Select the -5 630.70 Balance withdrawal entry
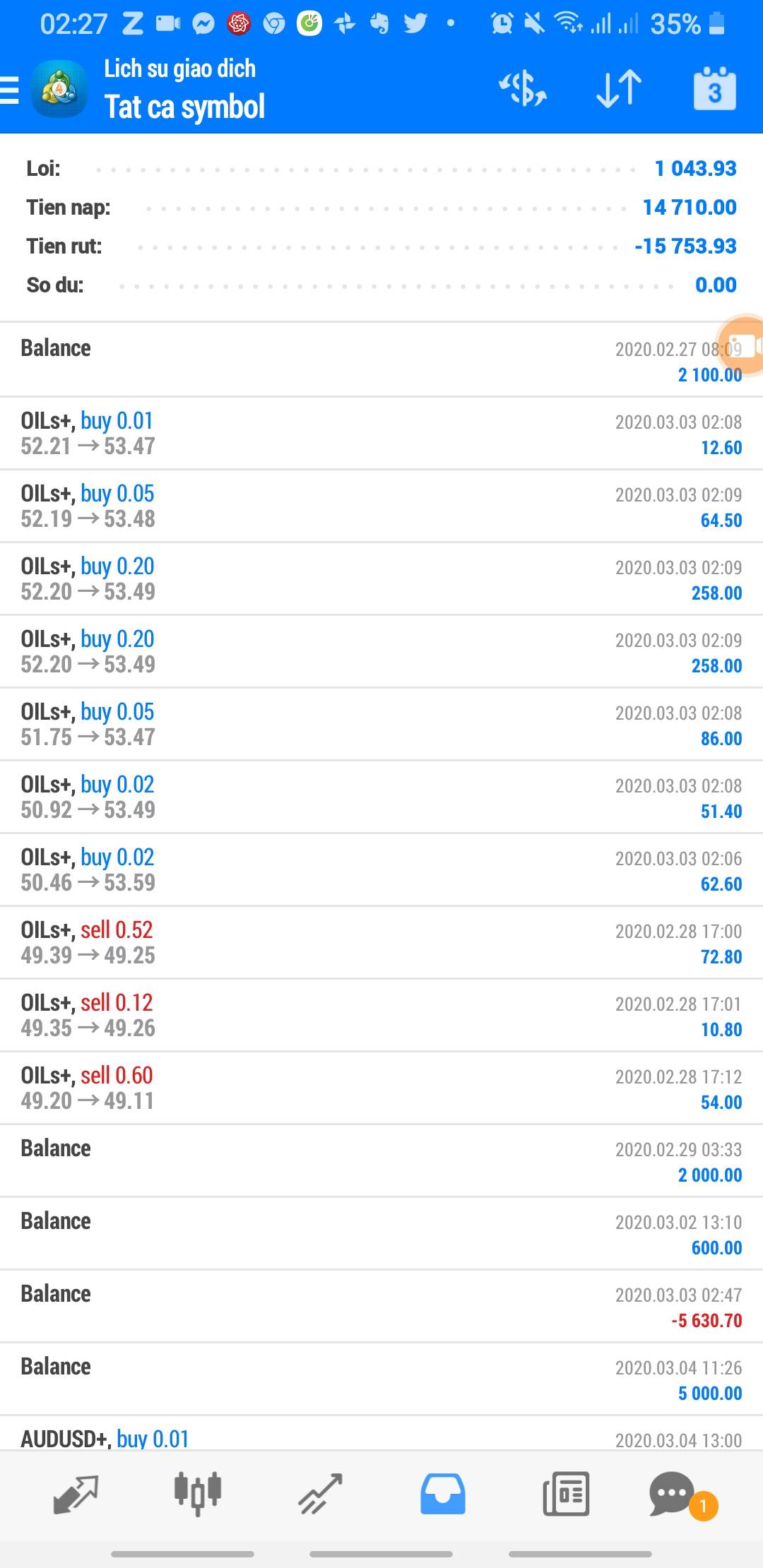 (381, 1307)
